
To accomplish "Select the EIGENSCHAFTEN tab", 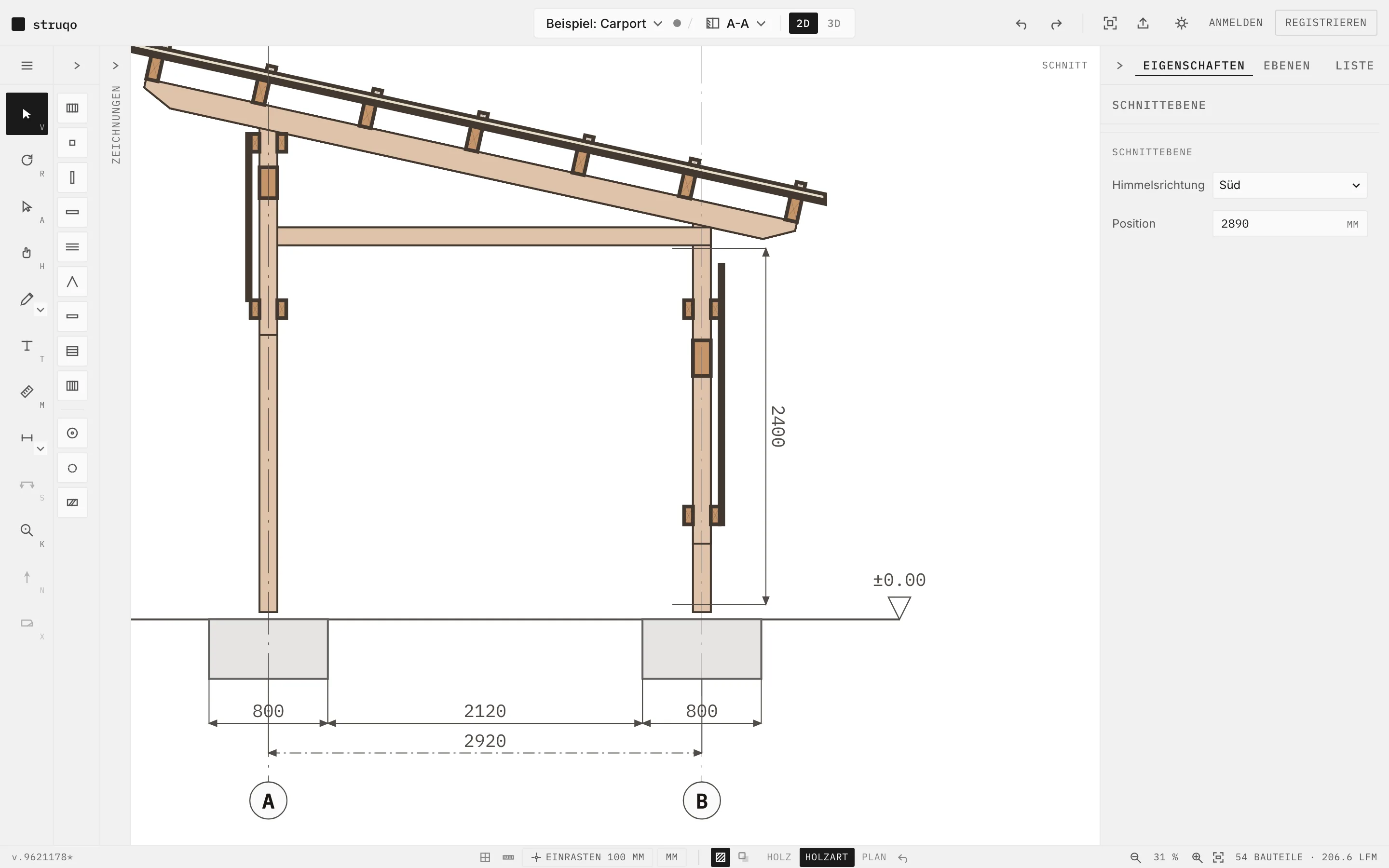I will (x=1194, y=66).
